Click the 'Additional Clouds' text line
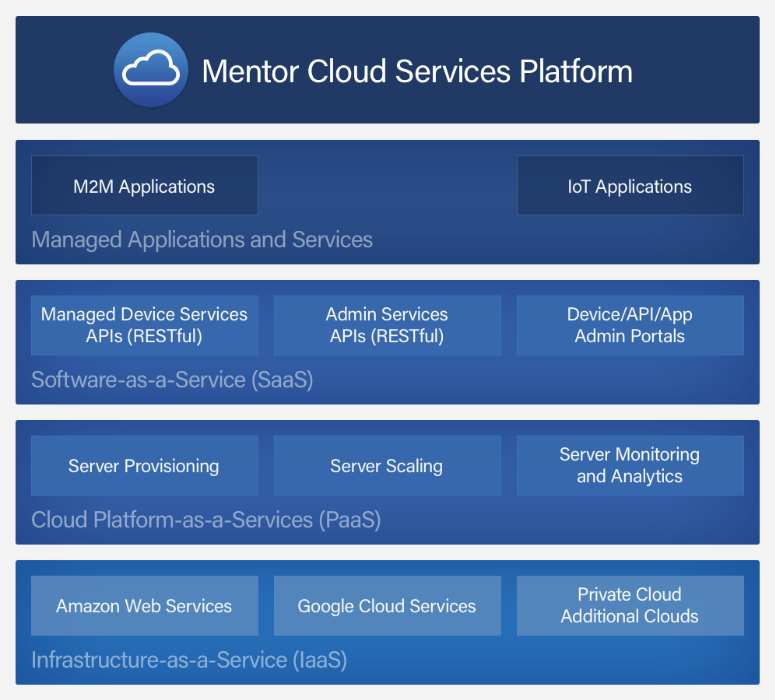This screenshot has height=700, width=775. (630, 616)
